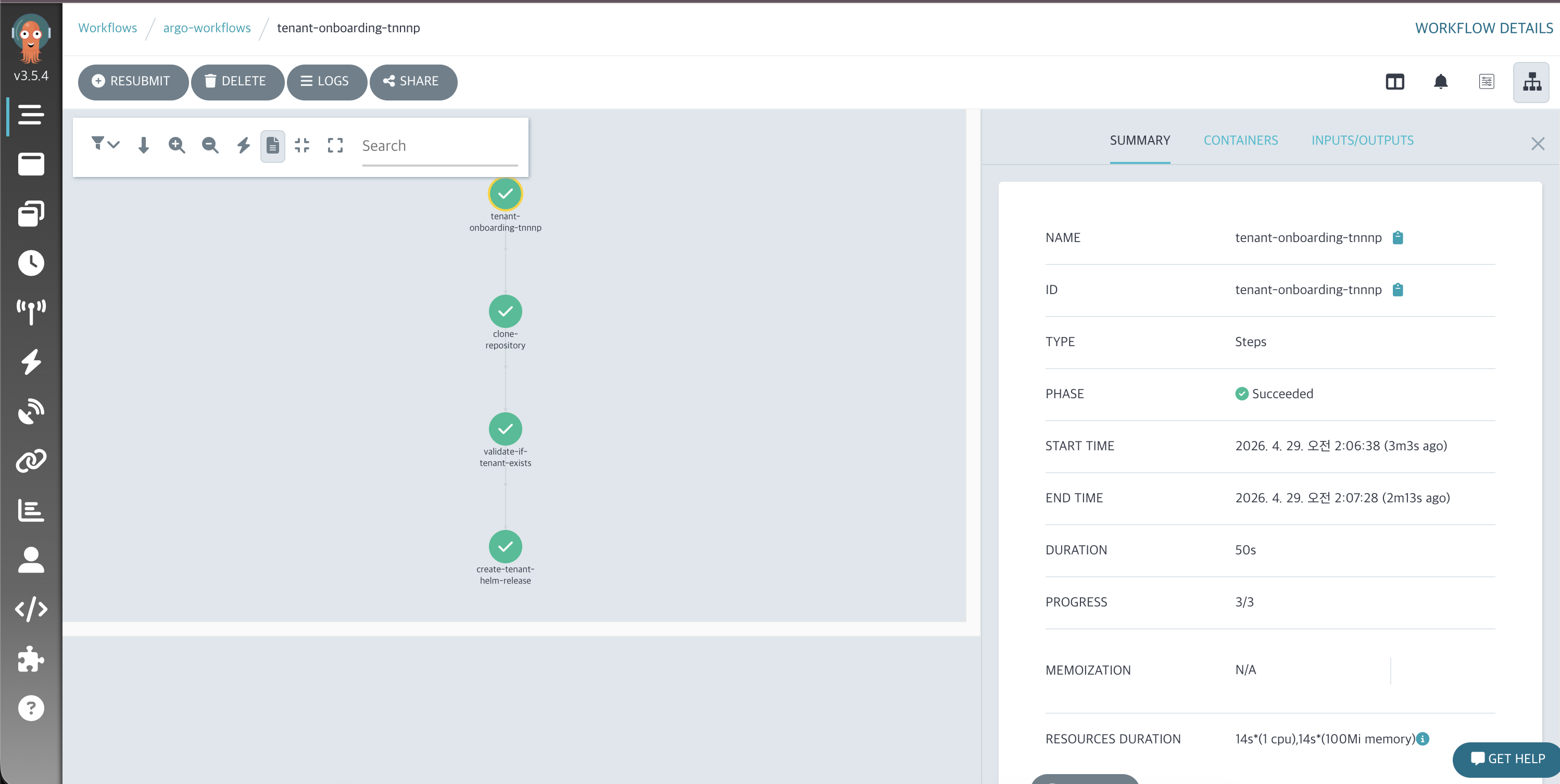Toggle the workflow graph view icon
Image resolution: width=1560 pixels, height=784 pixels.
click(x=1531, y=82)
